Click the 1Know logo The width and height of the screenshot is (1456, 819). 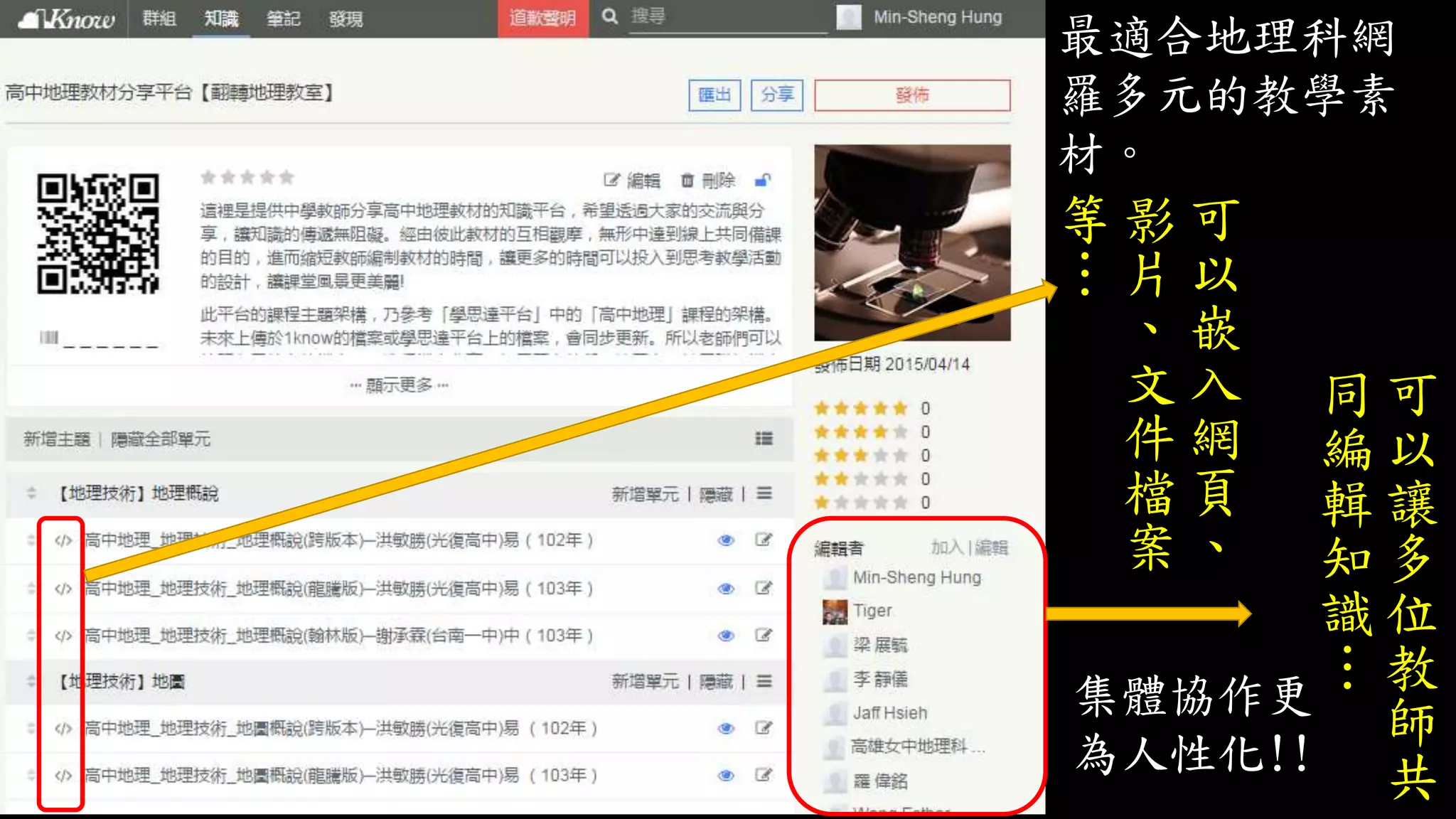(66, 18)
